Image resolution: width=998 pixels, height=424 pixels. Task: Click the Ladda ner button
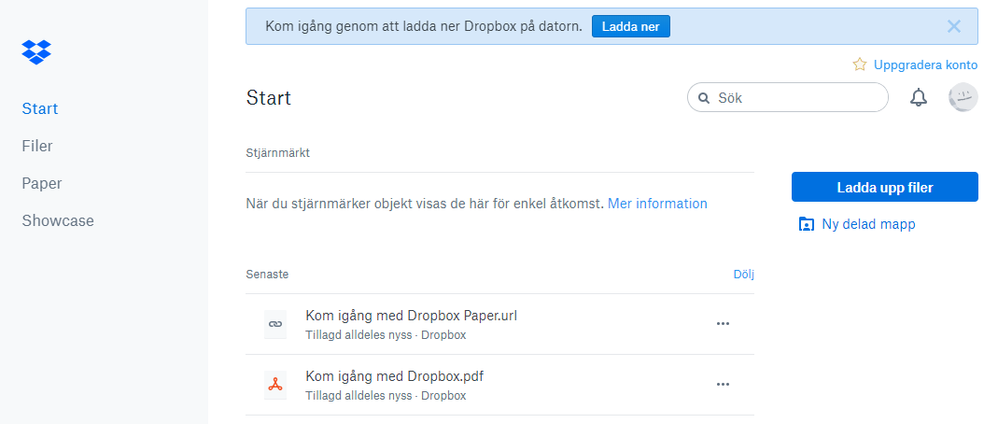click(630, 27)
